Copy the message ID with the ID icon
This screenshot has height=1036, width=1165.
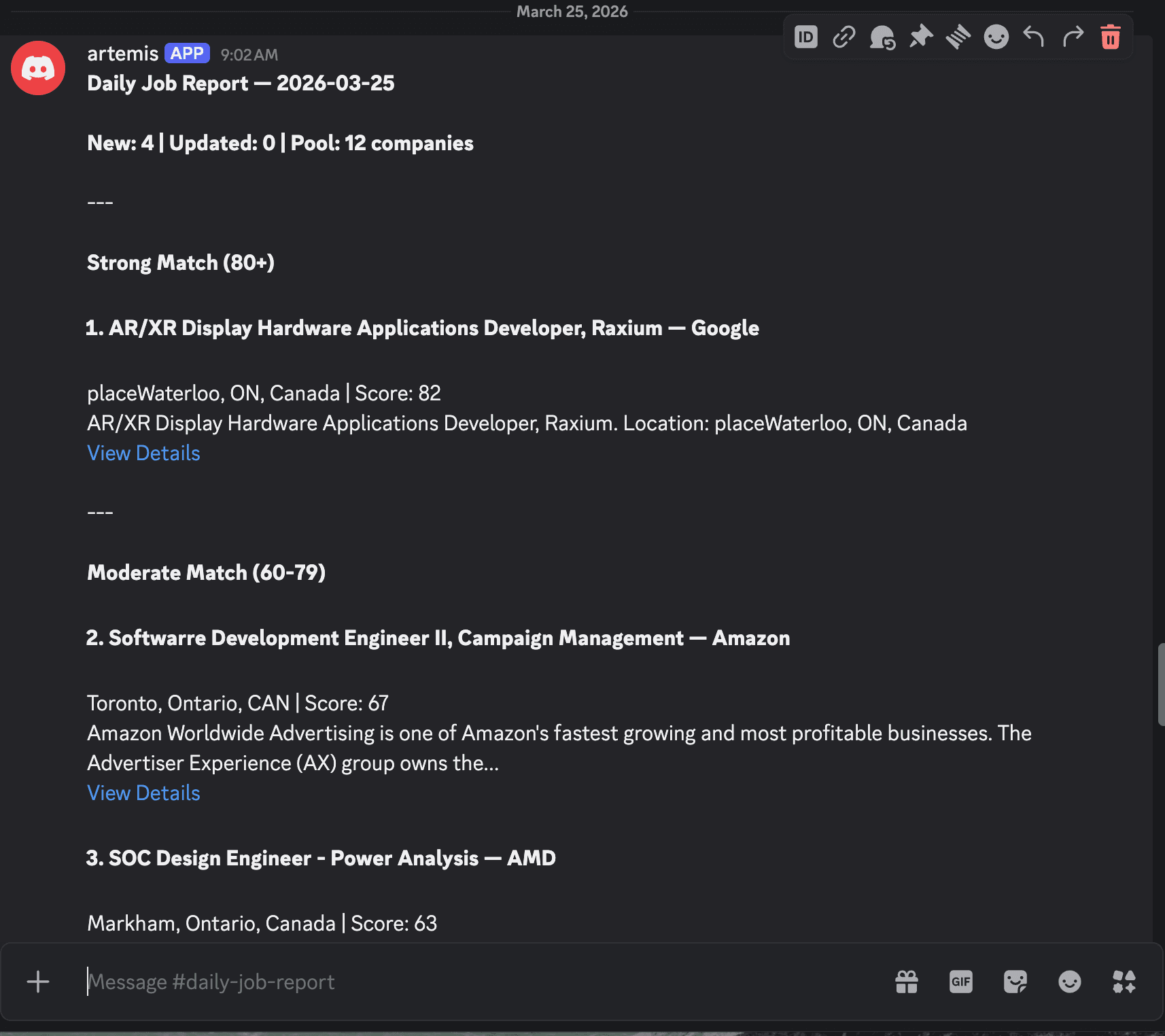(805, 37)
